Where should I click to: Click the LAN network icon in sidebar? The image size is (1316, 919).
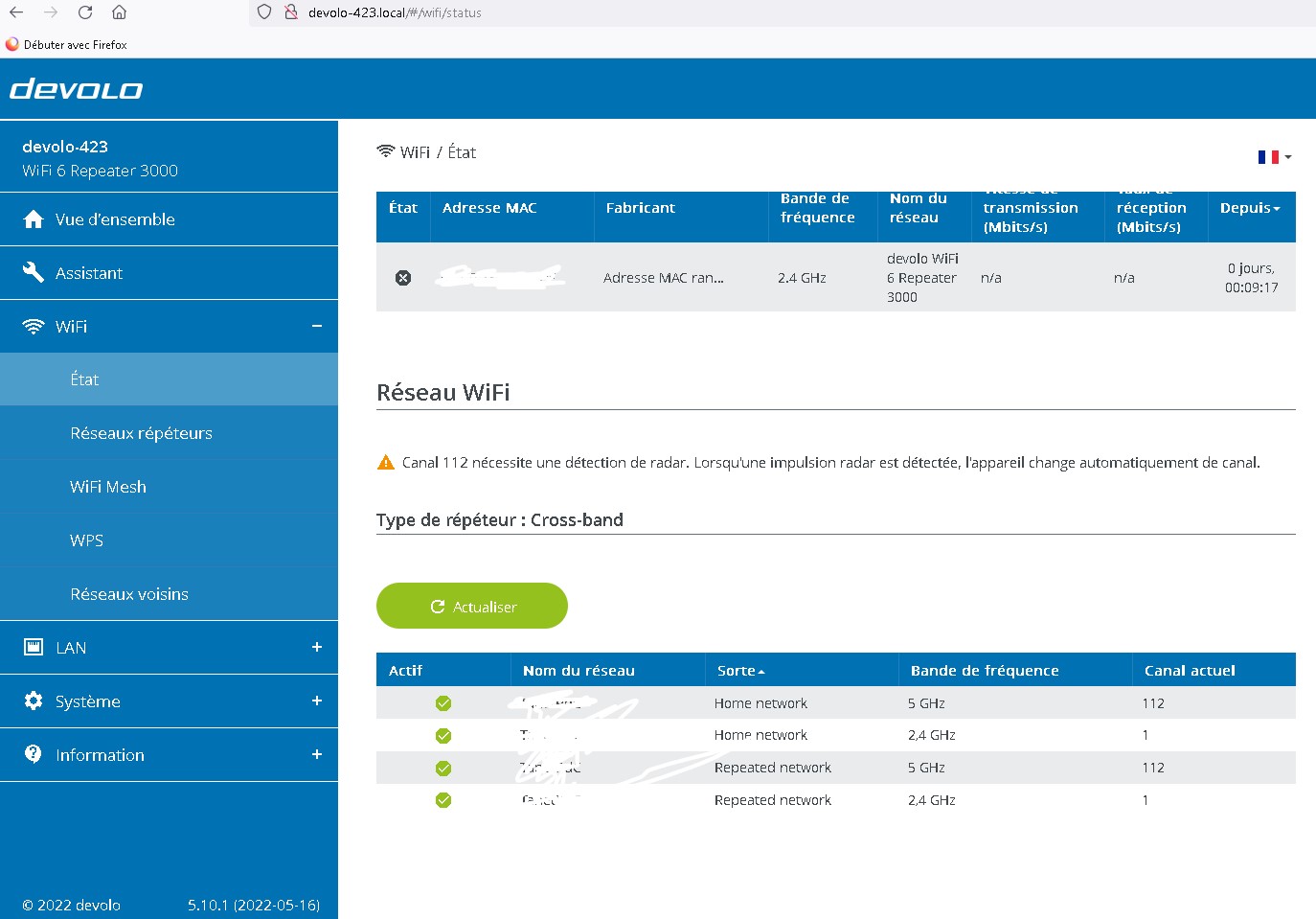tap(34, 648)
